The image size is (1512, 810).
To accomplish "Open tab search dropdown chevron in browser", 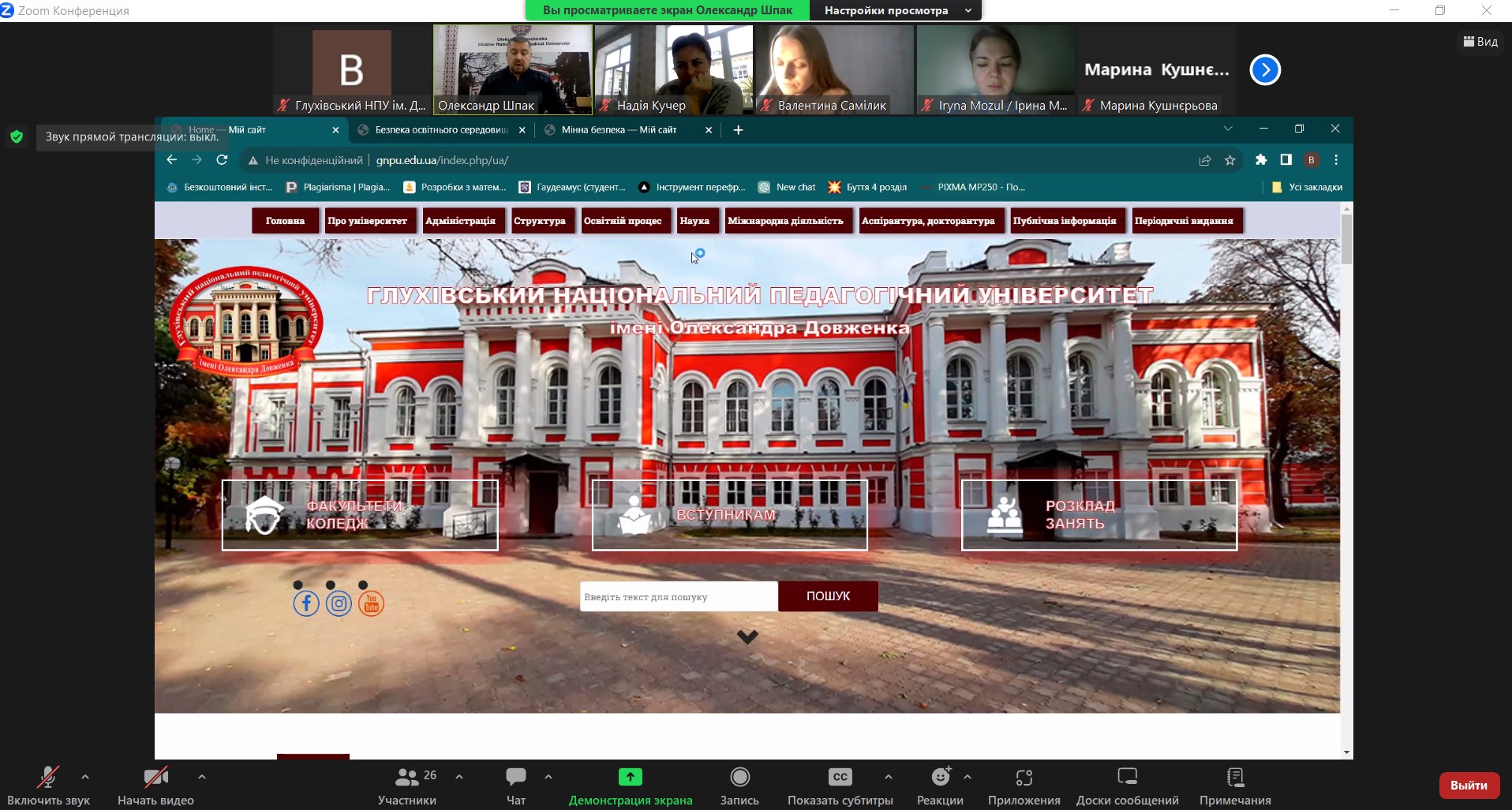I will pos(1228,129).
